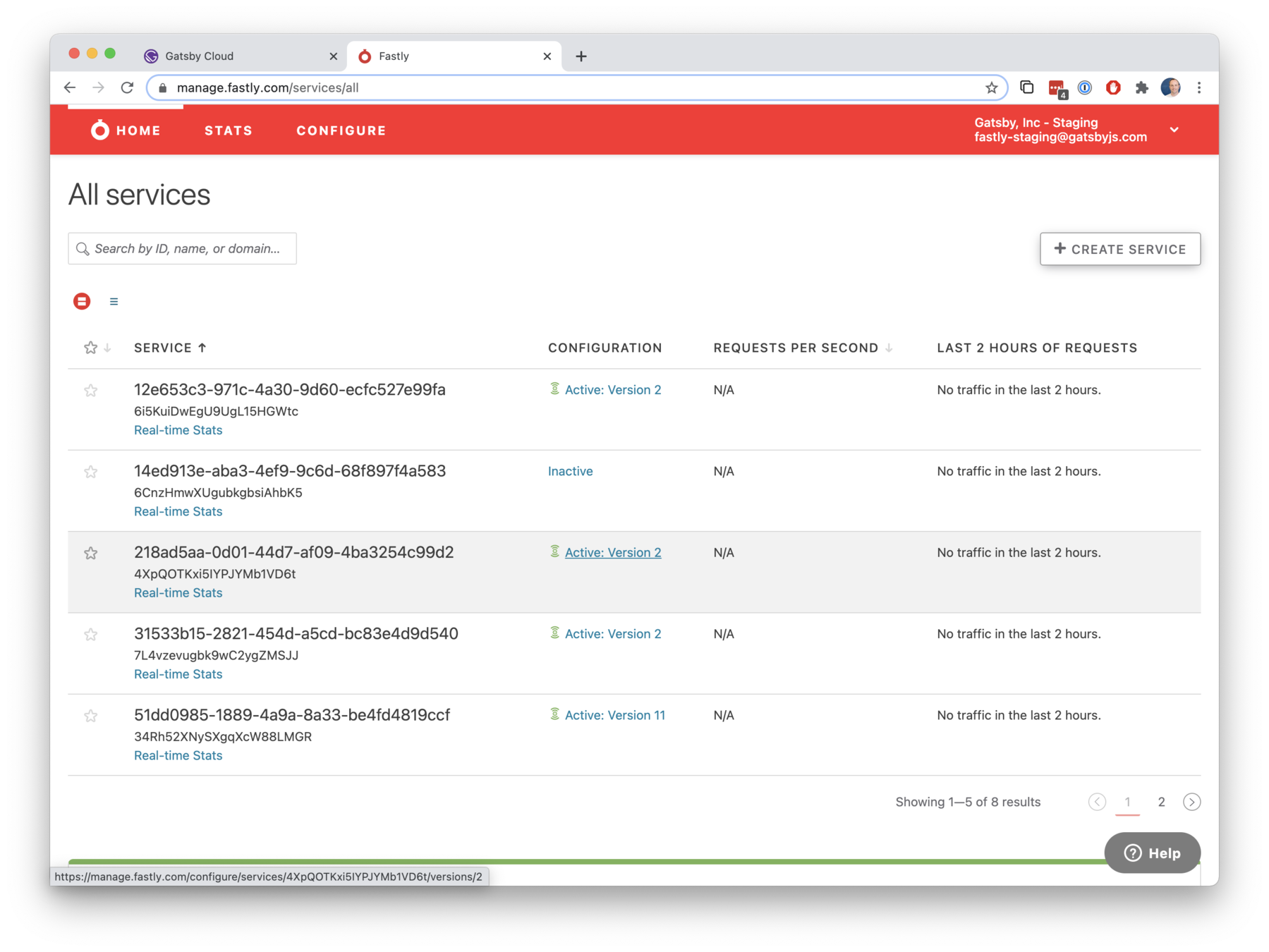This screenshot has width=1269, height=952.
Task: Open the CONFIGURE section
Action: click(x=341, y=130)
